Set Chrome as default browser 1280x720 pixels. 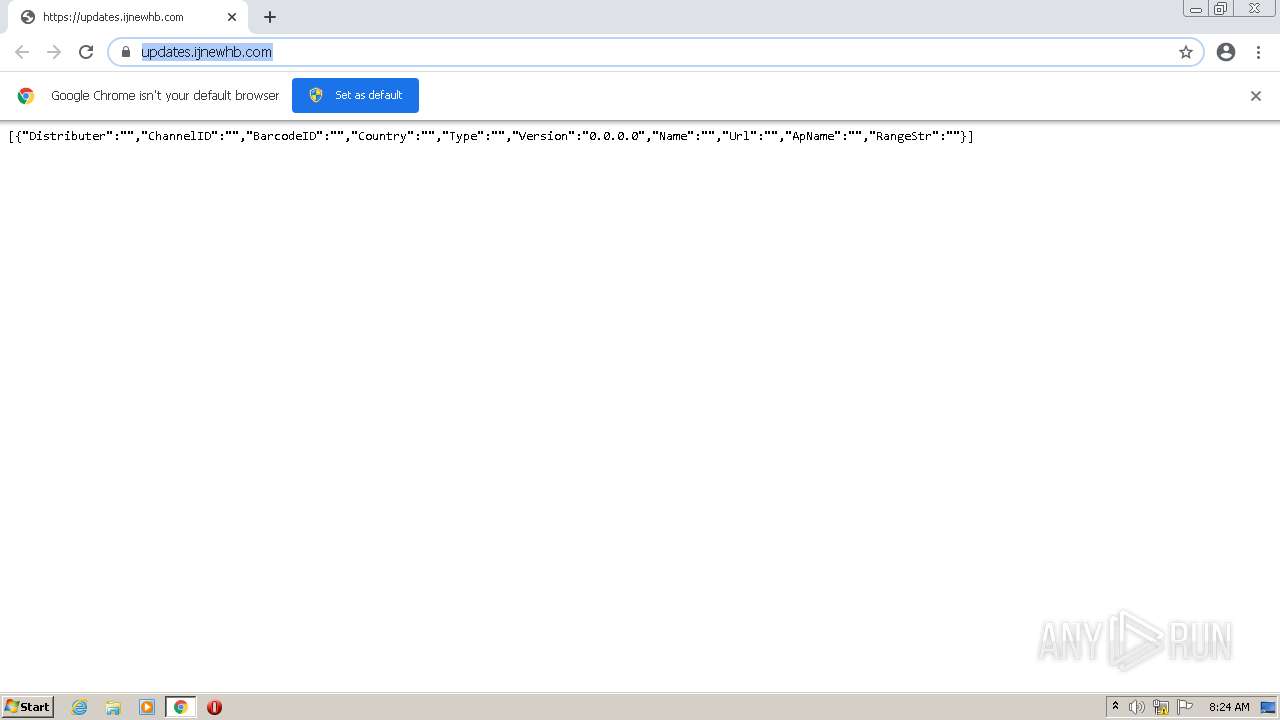[x=355, y=95]
